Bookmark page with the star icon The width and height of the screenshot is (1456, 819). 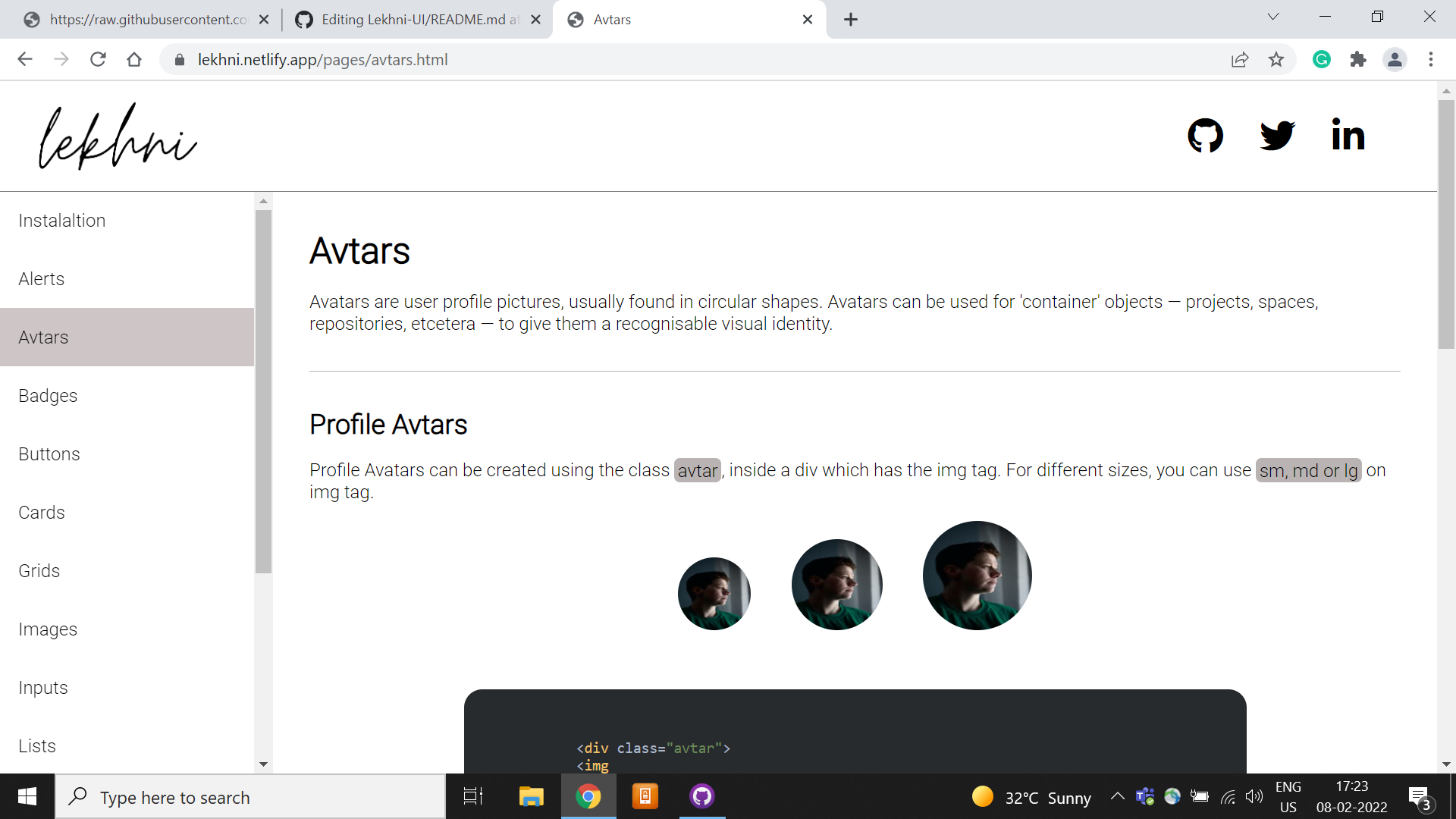pyautogui.click(x=1276, y=60)
